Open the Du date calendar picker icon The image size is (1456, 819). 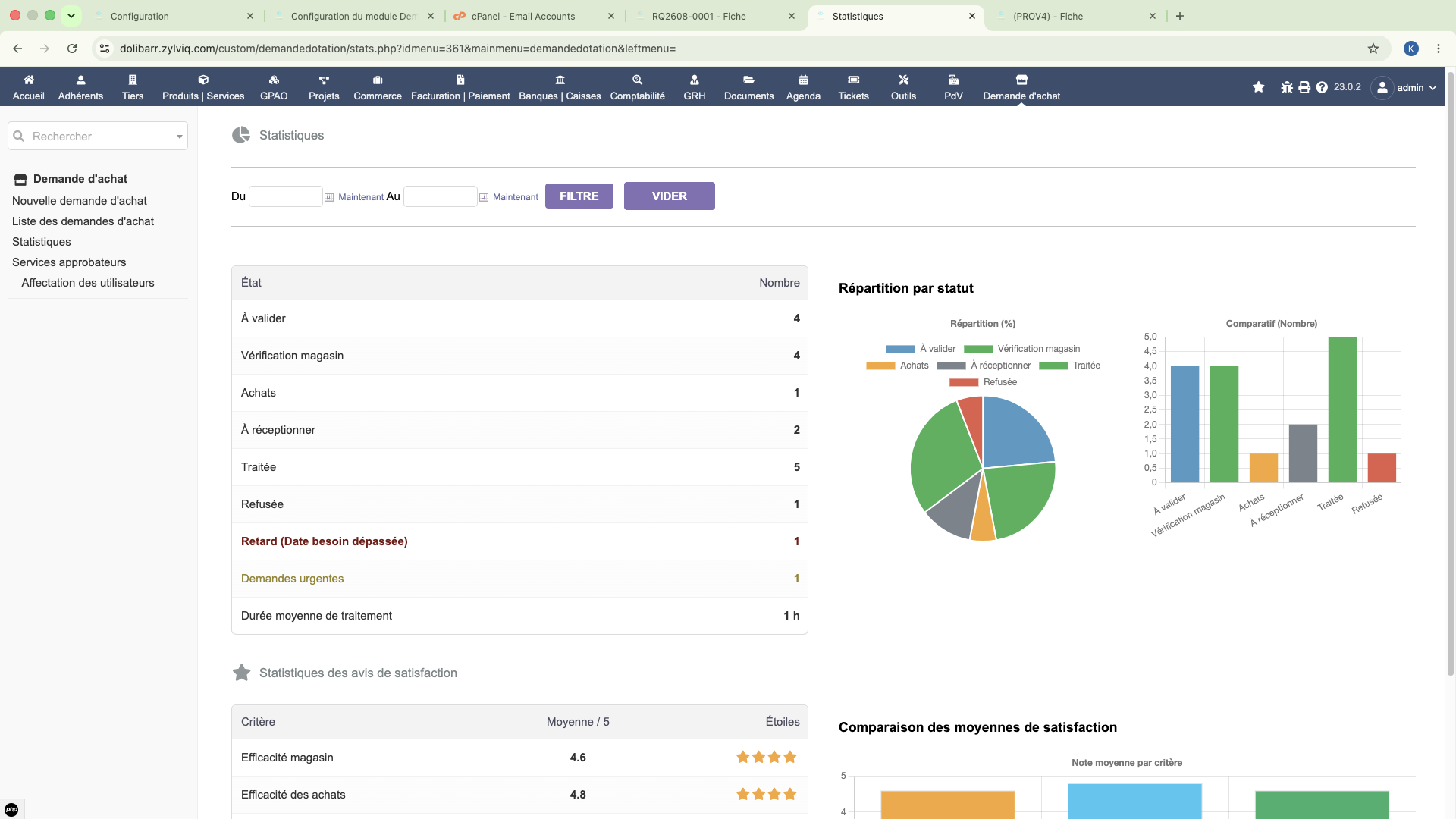[x=329, y=197]
